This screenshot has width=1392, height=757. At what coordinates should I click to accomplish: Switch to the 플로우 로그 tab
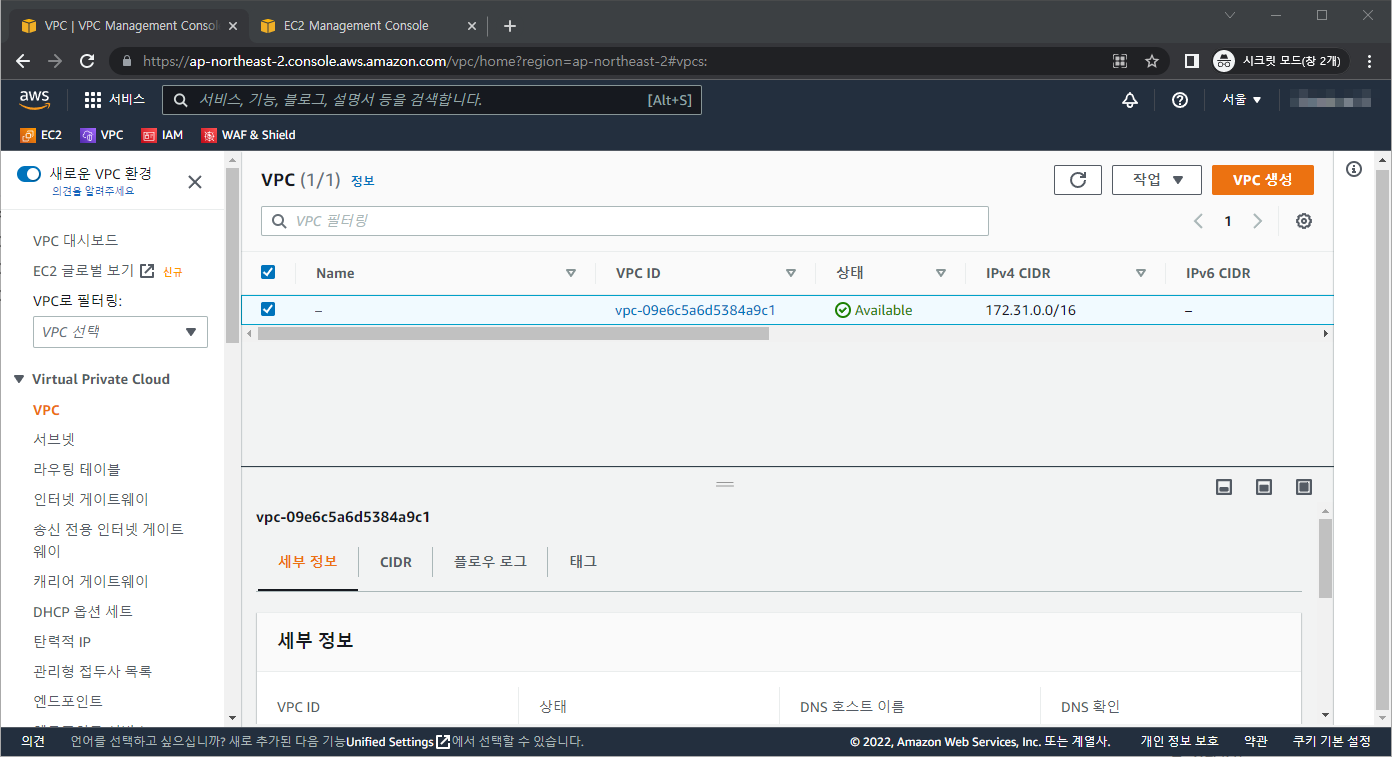(490, 561)
